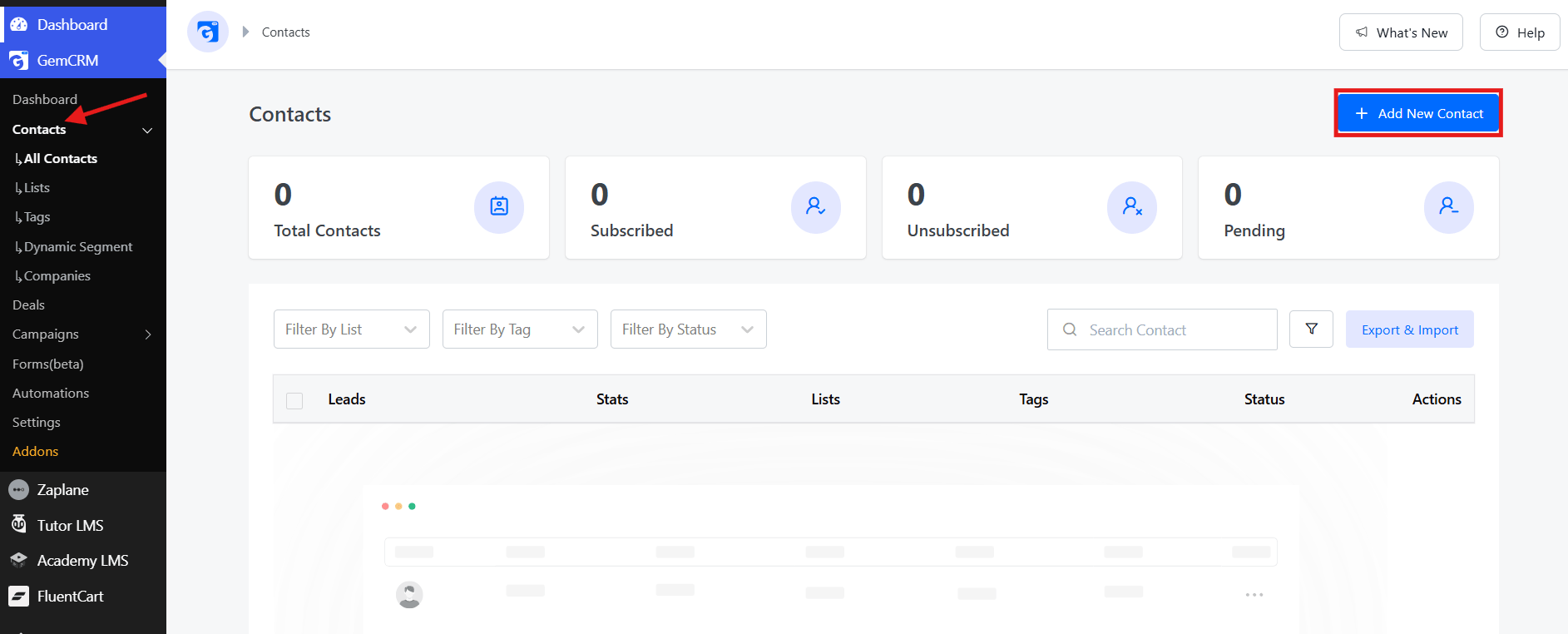Click the Search Contact field
The image size is (1568, 634).
pos(1162,329)
